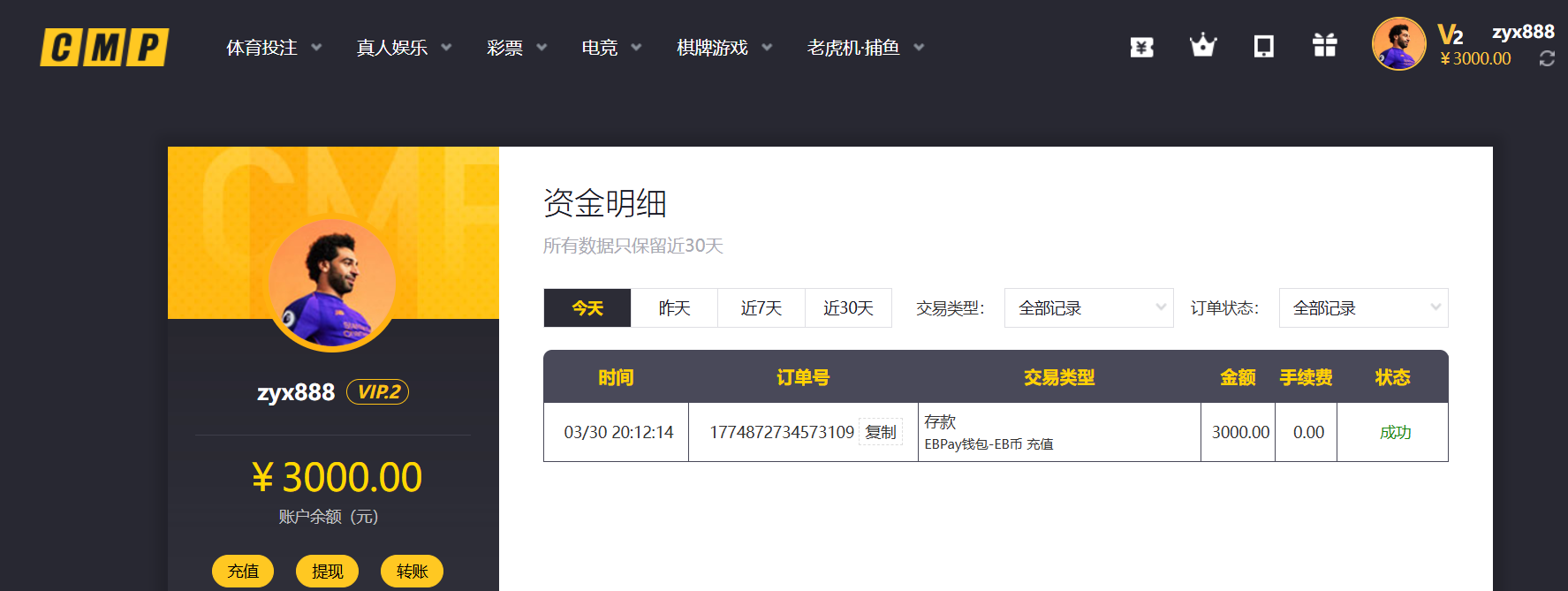The image size is (1568, 591).
Task: Expand the 体育投注 menu
Action: click(273, 48)
